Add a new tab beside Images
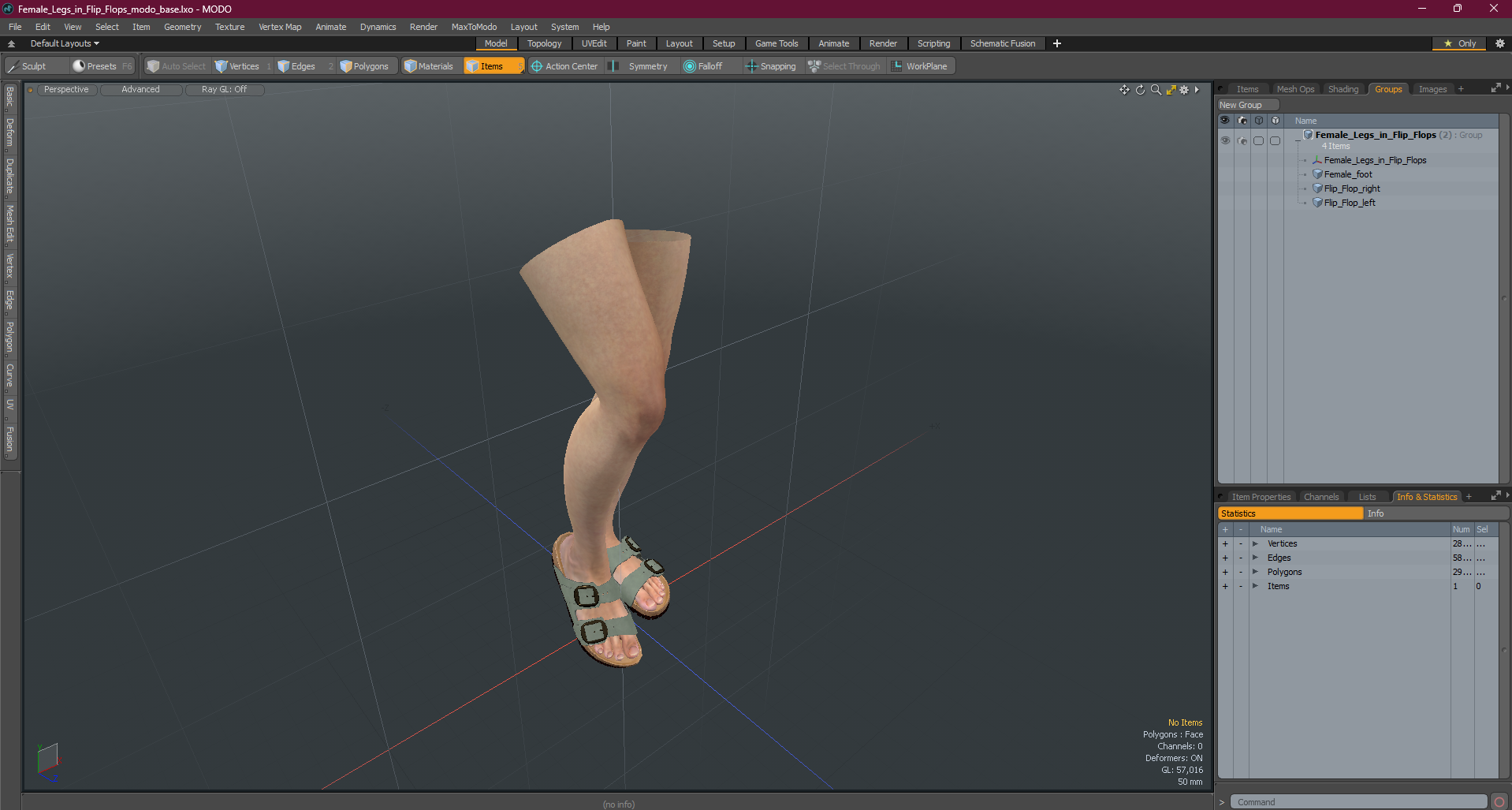This screenshot has width=1512, height=810. coord(1461,89)
